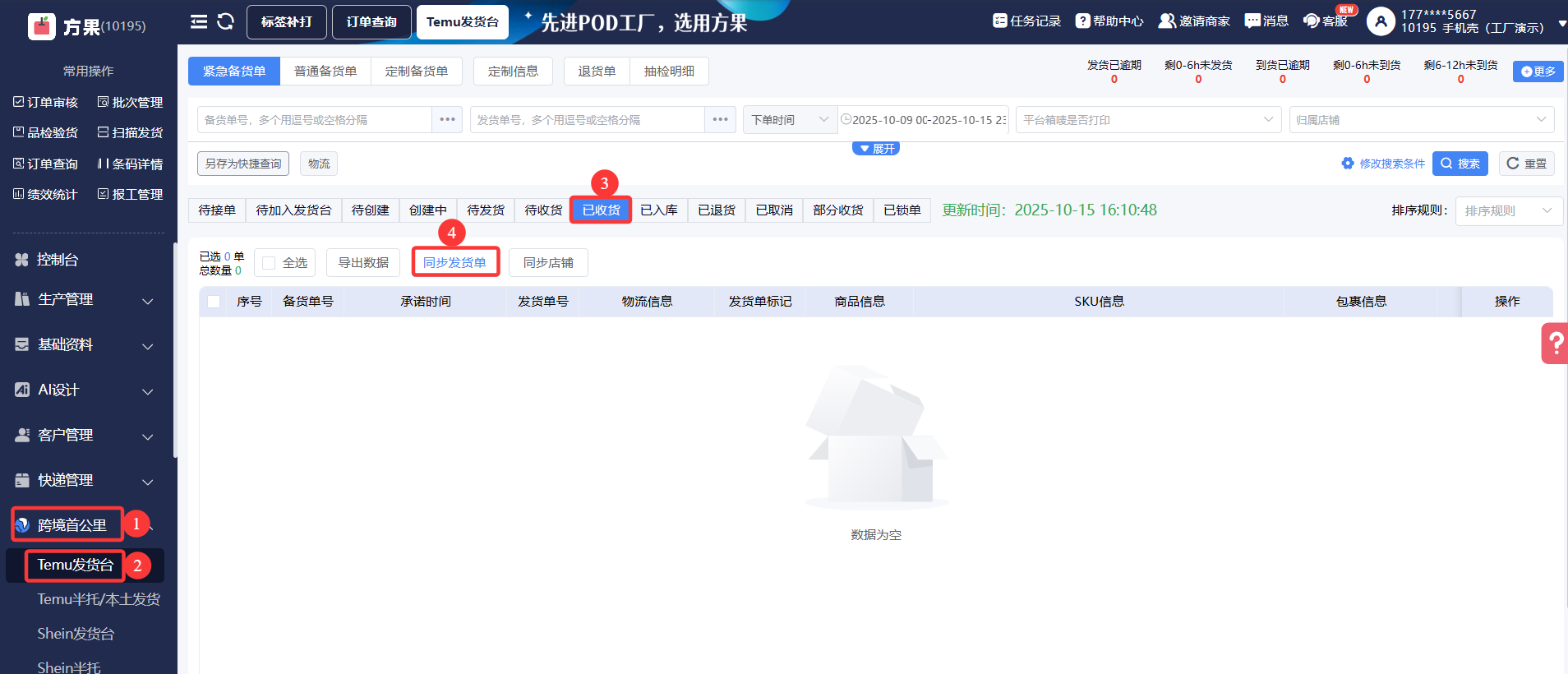Open 绩效统计 quick action
1568x674 pixels.
point(46,195)
